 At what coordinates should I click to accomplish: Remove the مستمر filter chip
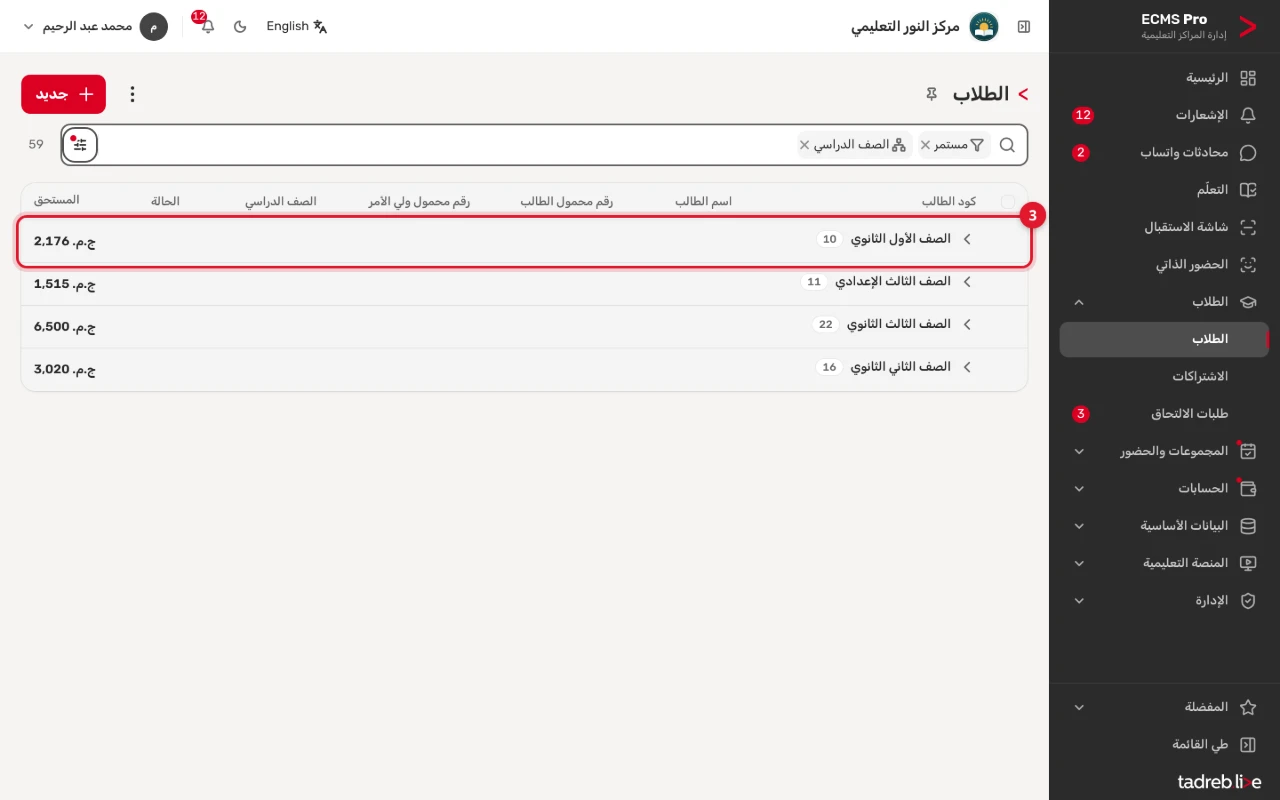[x=925, y=145]
